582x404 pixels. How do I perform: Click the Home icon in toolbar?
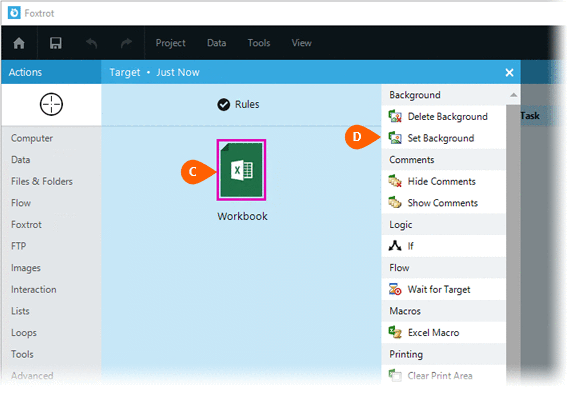[x=19, y=43]
